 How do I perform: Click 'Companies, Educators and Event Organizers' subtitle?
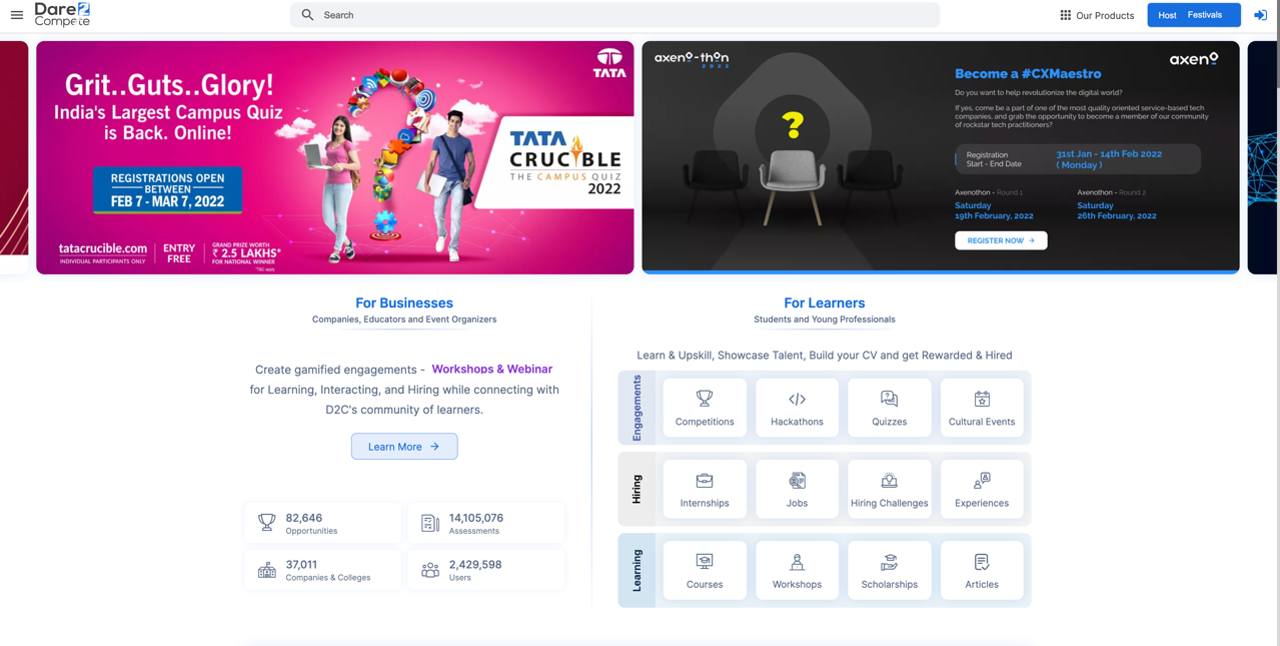click(404, 320)
